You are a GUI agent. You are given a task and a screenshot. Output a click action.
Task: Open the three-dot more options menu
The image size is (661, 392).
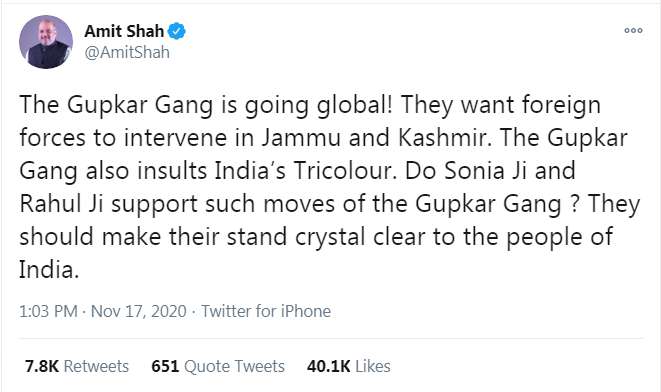tap(633, 30)
